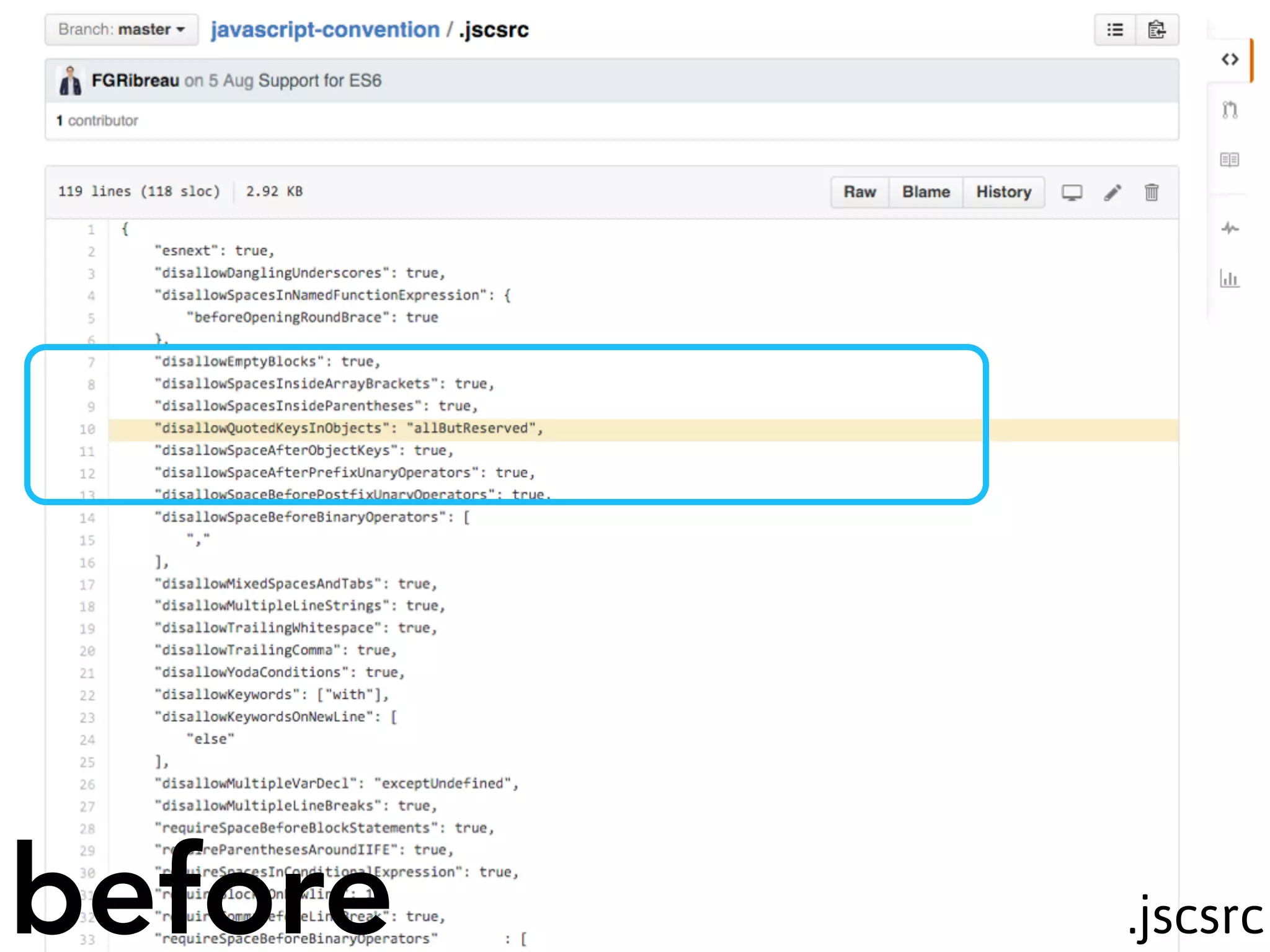This screenshot has width=1270, height=952.
Task: Click the Blame button
Action: [x=926, y=192]
